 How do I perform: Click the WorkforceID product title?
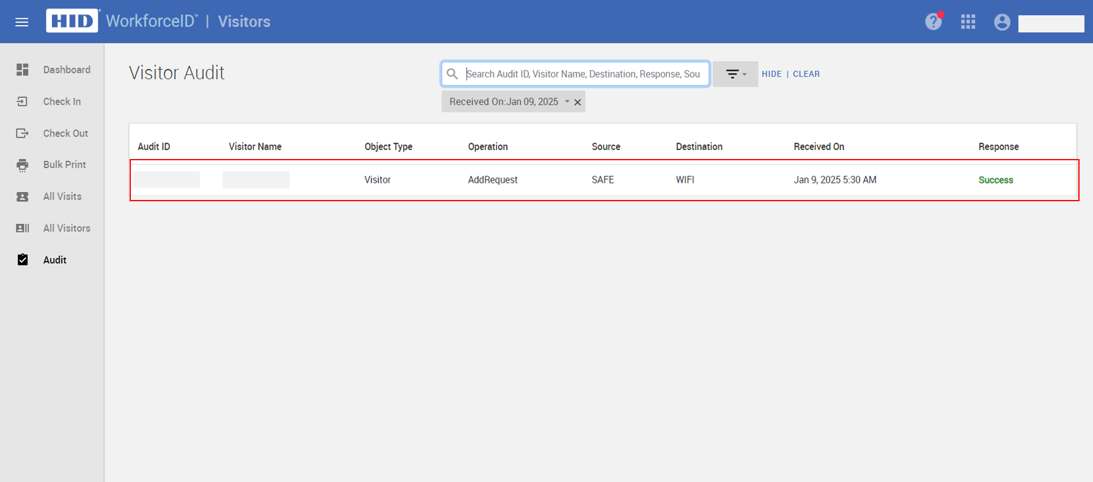152,22
